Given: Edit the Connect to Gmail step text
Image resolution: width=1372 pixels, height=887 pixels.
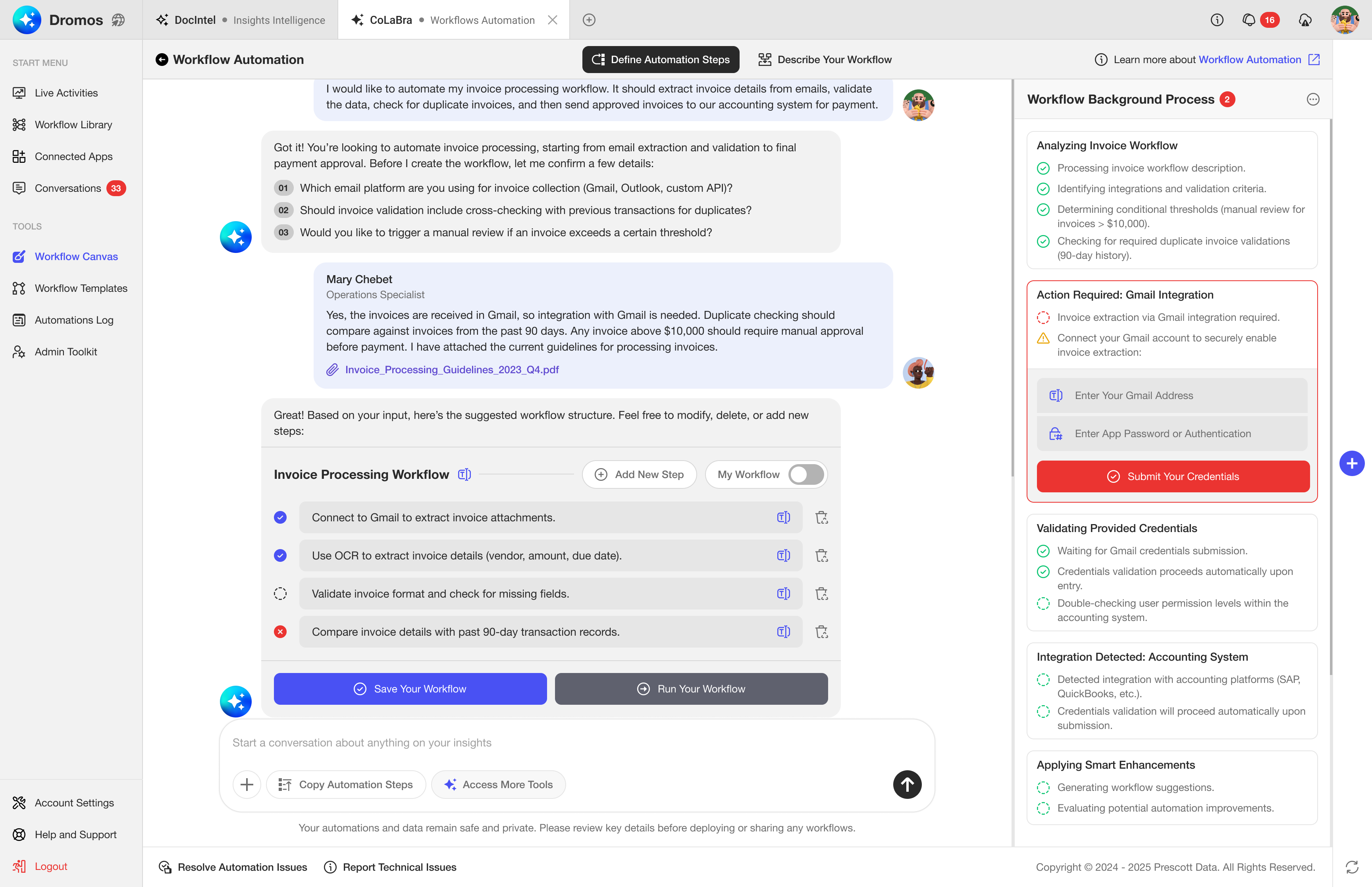Looking at the screenshot, I should [783, 517].
